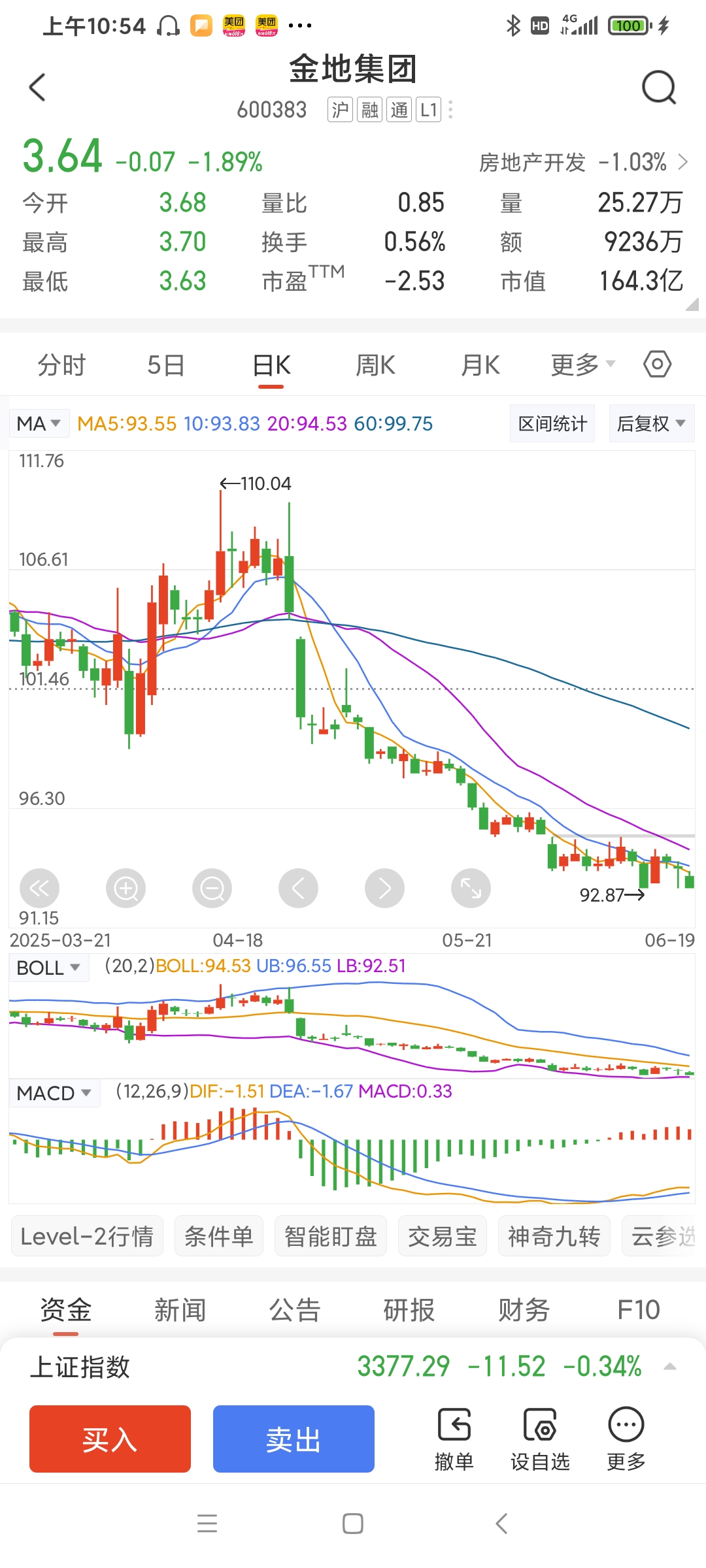Tap the Android home button
Image resolution: width=706 pixels, height=1568 pixels.
coord(353,1524)
